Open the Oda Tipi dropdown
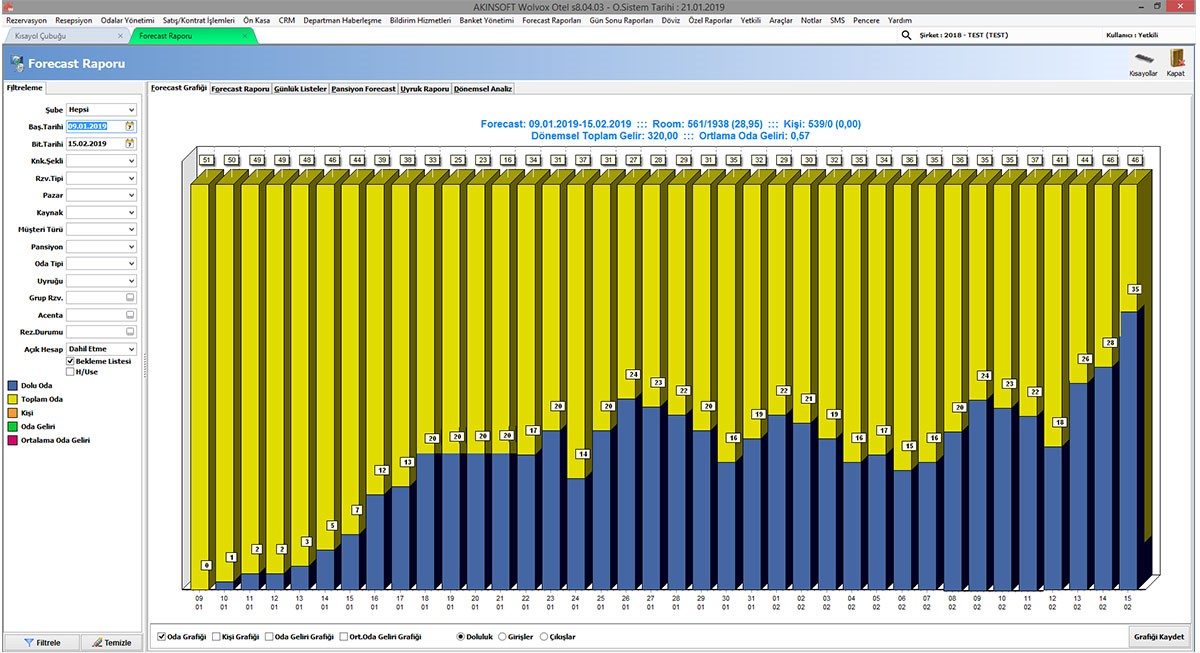Viewport: 1200px width, 653px height. point(131,264)
